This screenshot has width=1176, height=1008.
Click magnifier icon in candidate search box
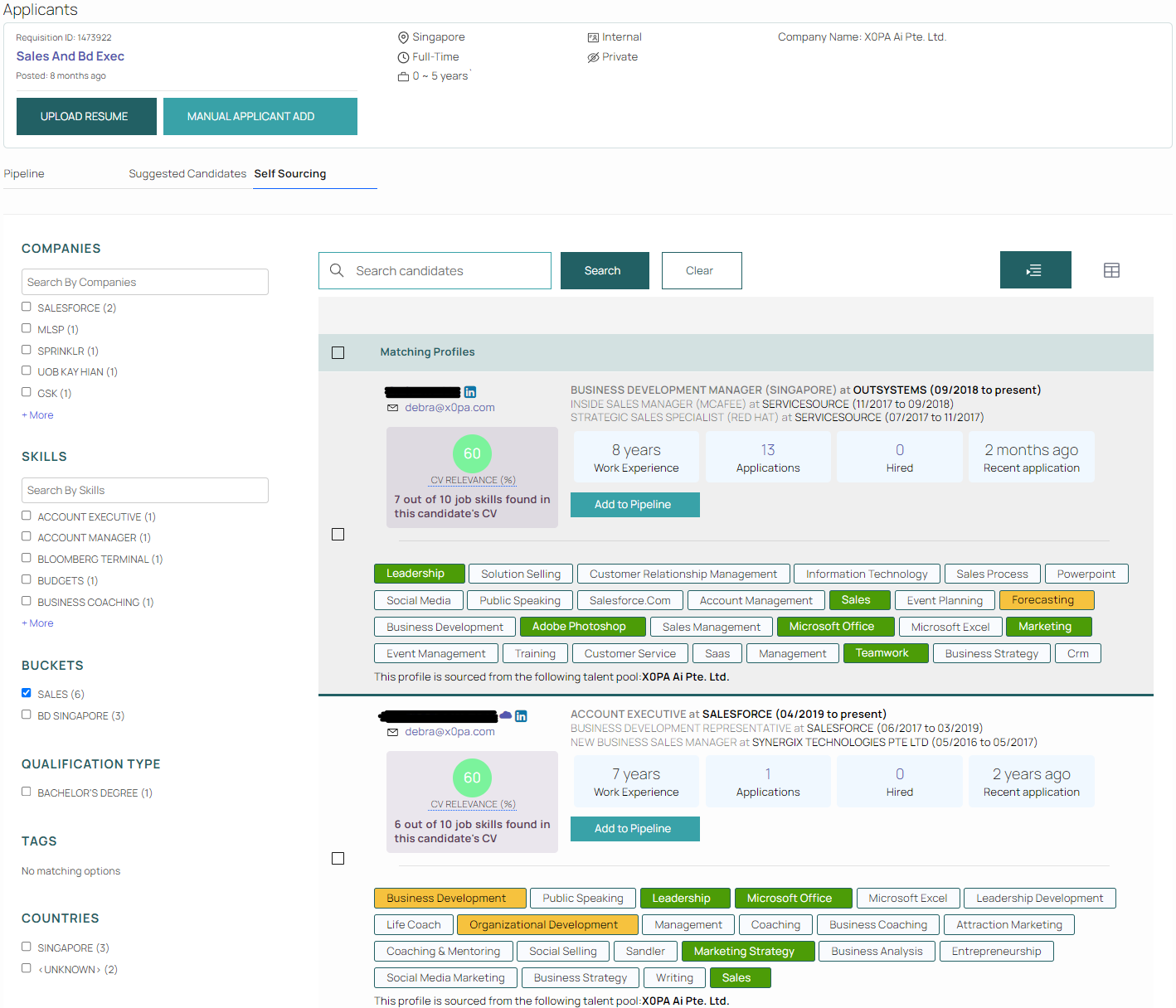337,270
